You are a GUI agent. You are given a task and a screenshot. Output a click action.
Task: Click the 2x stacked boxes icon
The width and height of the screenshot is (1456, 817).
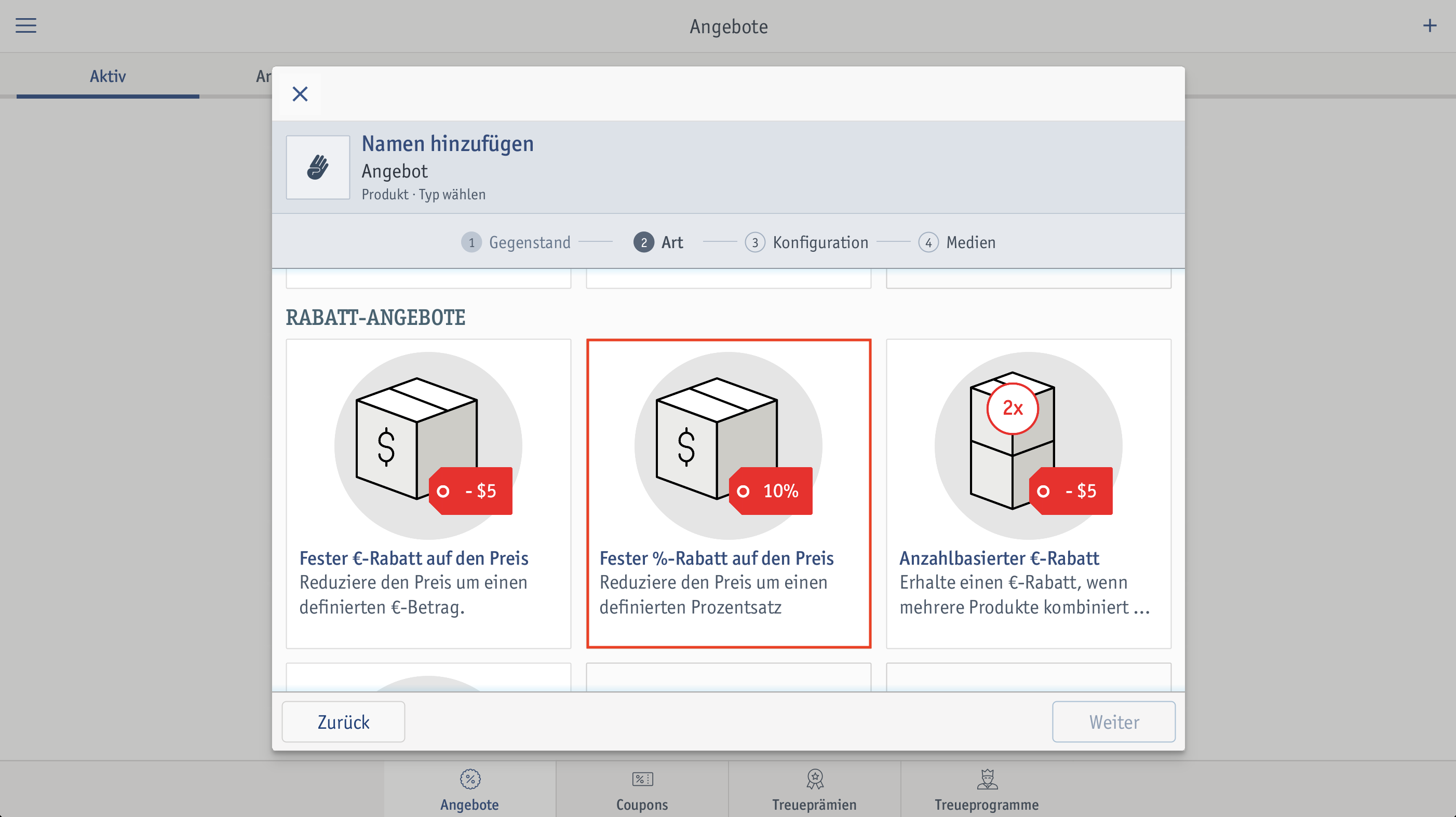(x=1029, y=445)
